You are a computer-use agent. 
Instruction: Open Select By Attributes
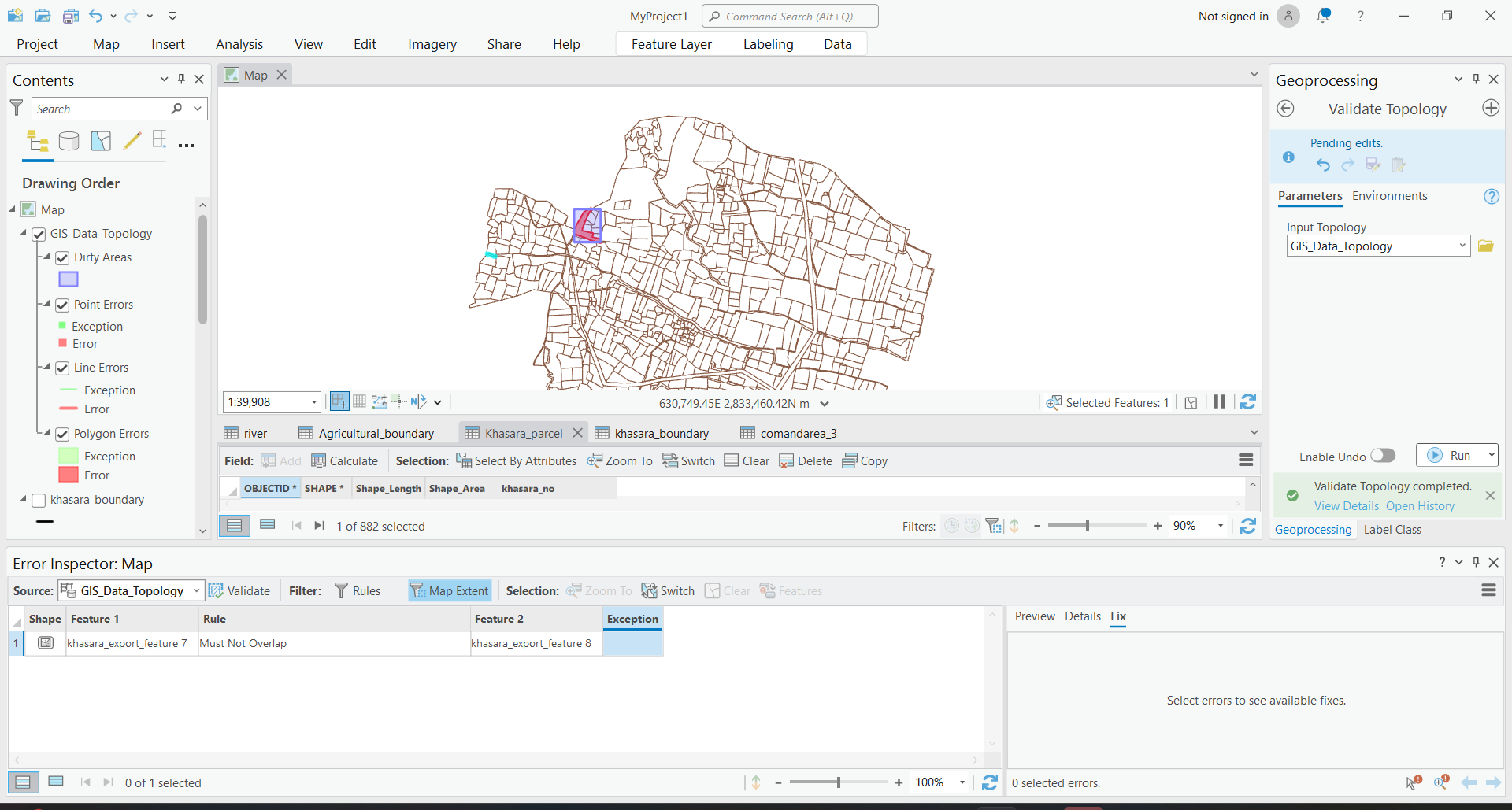click(517, 460)
